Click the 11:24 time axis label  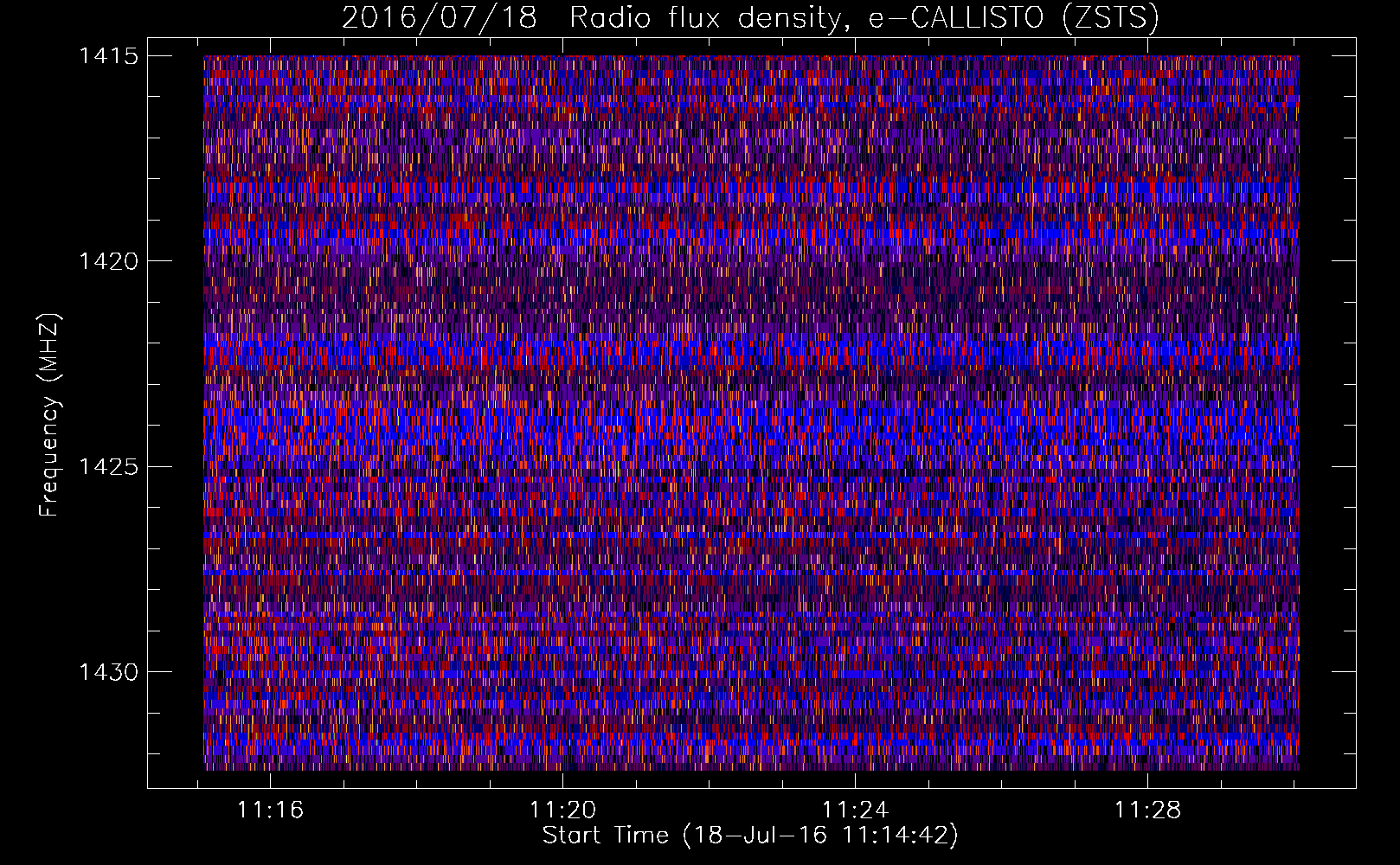point(855,810)
